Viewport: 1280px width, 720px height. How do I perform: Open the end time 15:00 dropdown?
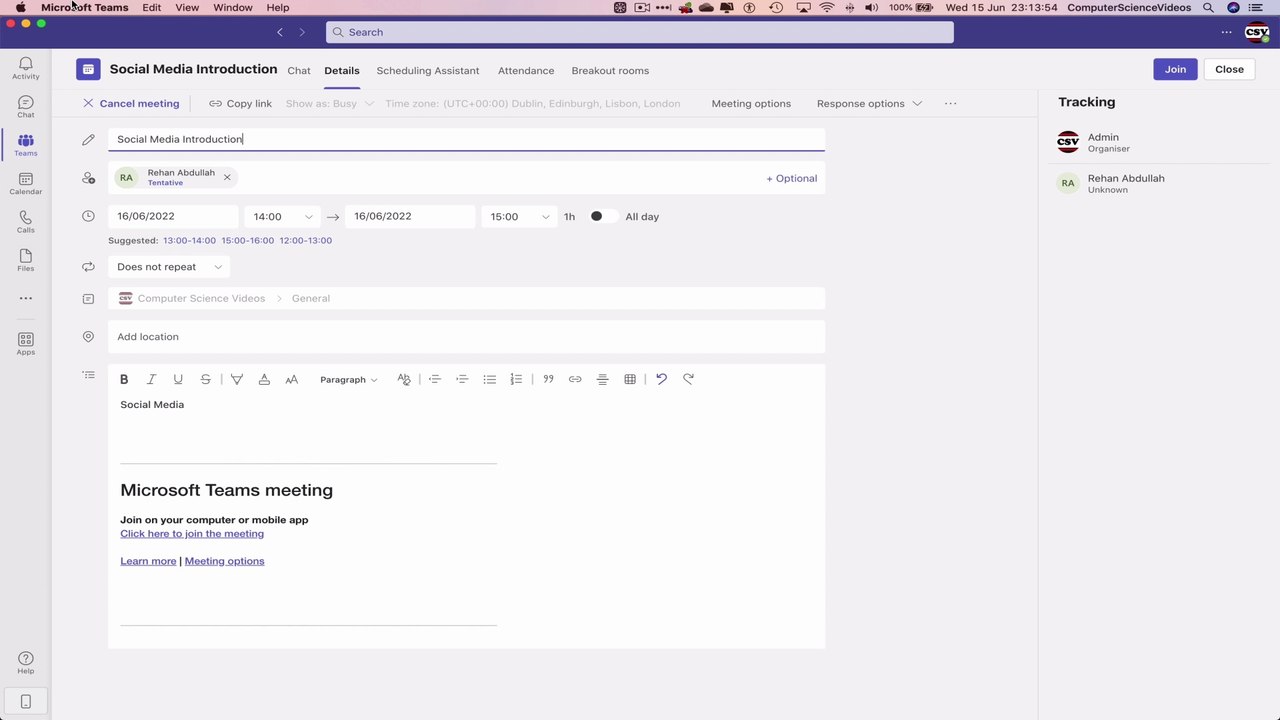(519, 216)
